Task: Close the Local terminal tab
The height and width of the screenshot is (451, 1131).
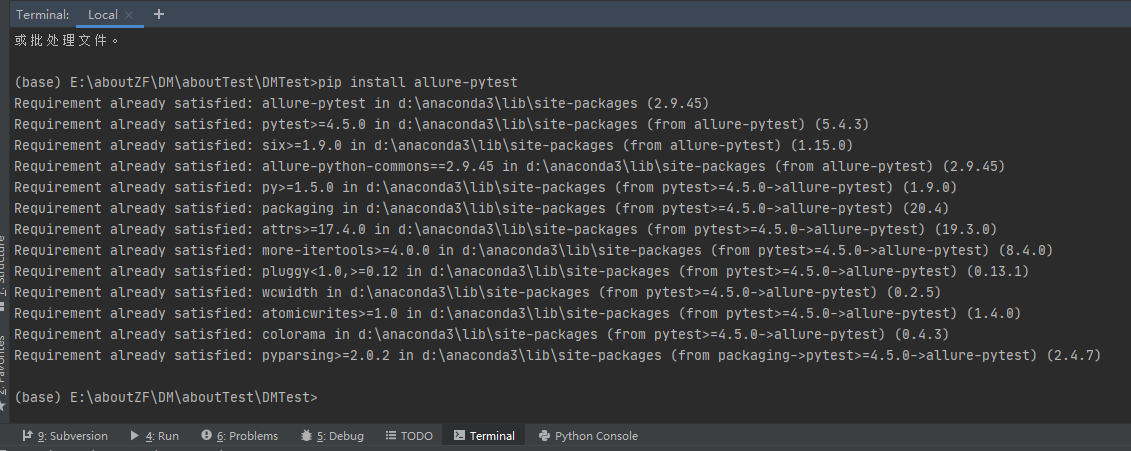Action: click(130, 15)
